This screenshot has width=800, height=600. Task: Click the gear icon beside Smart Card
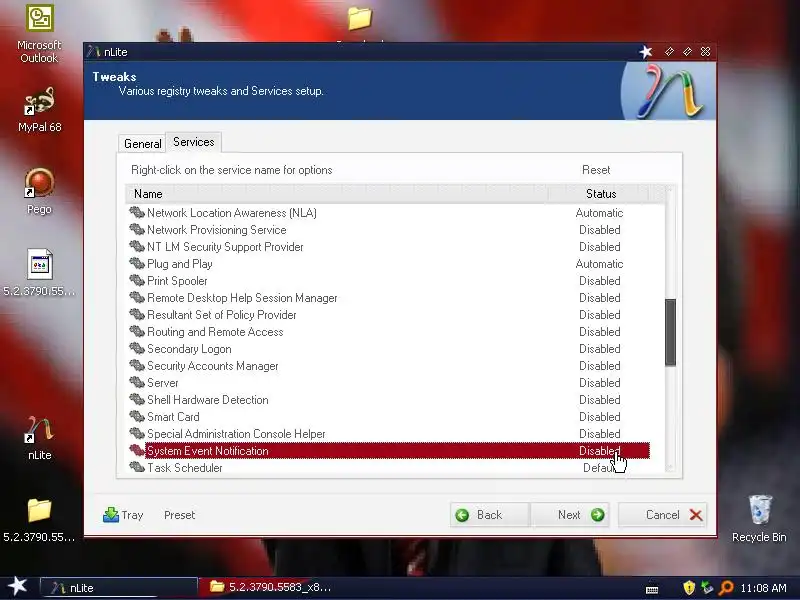point(137,416)
